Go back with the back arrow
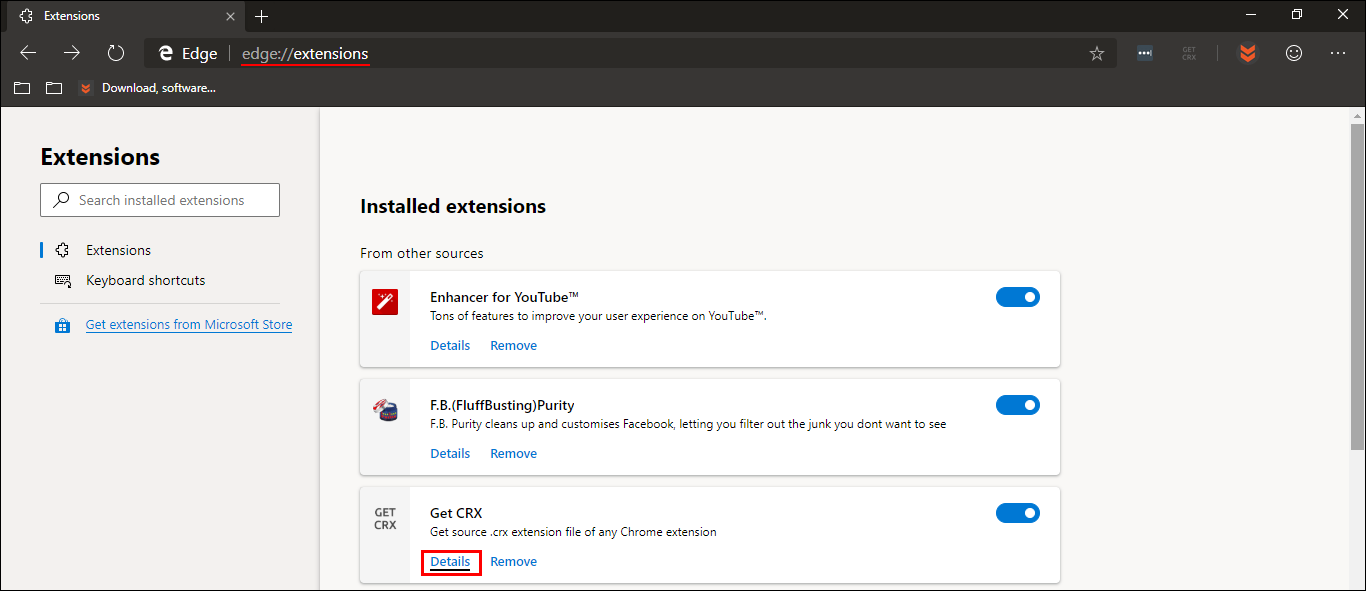 click(x=28, y=53)
